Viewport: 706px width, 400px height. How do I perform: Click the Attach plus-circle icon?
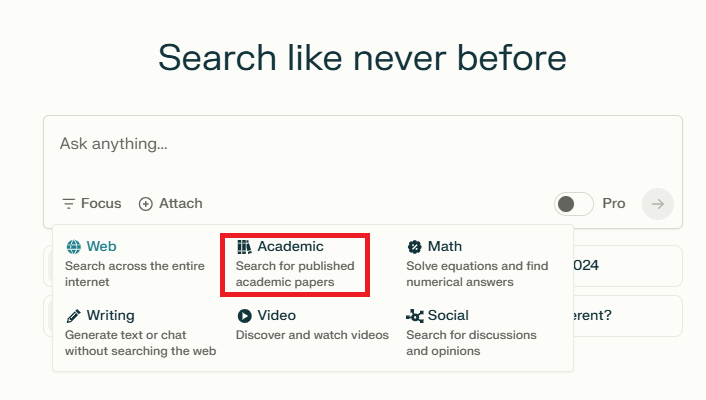coord(146,204)
